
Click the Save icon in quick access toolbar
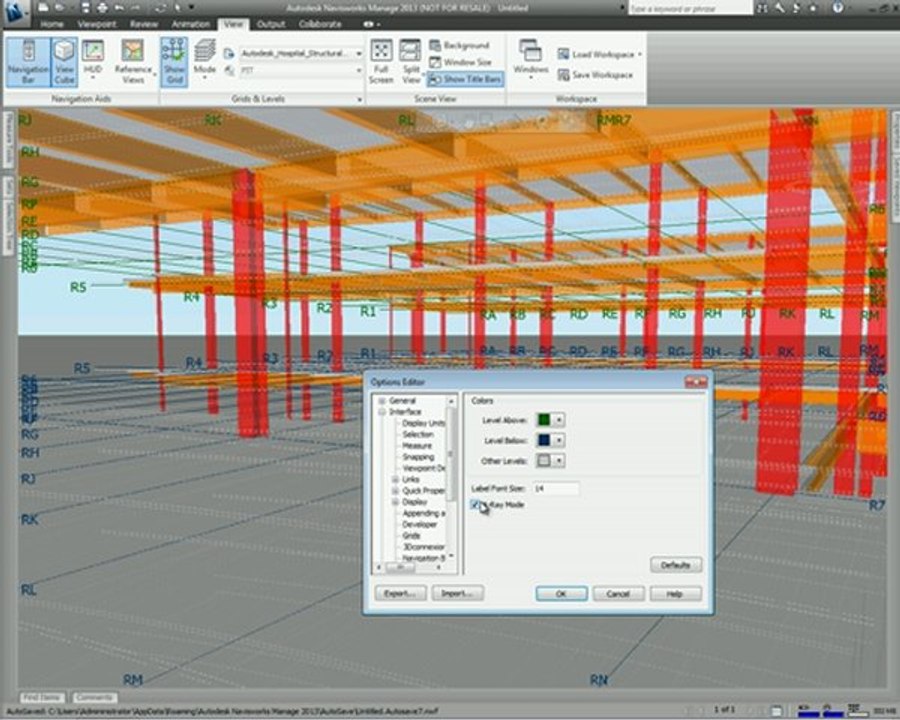coord(86,7)
